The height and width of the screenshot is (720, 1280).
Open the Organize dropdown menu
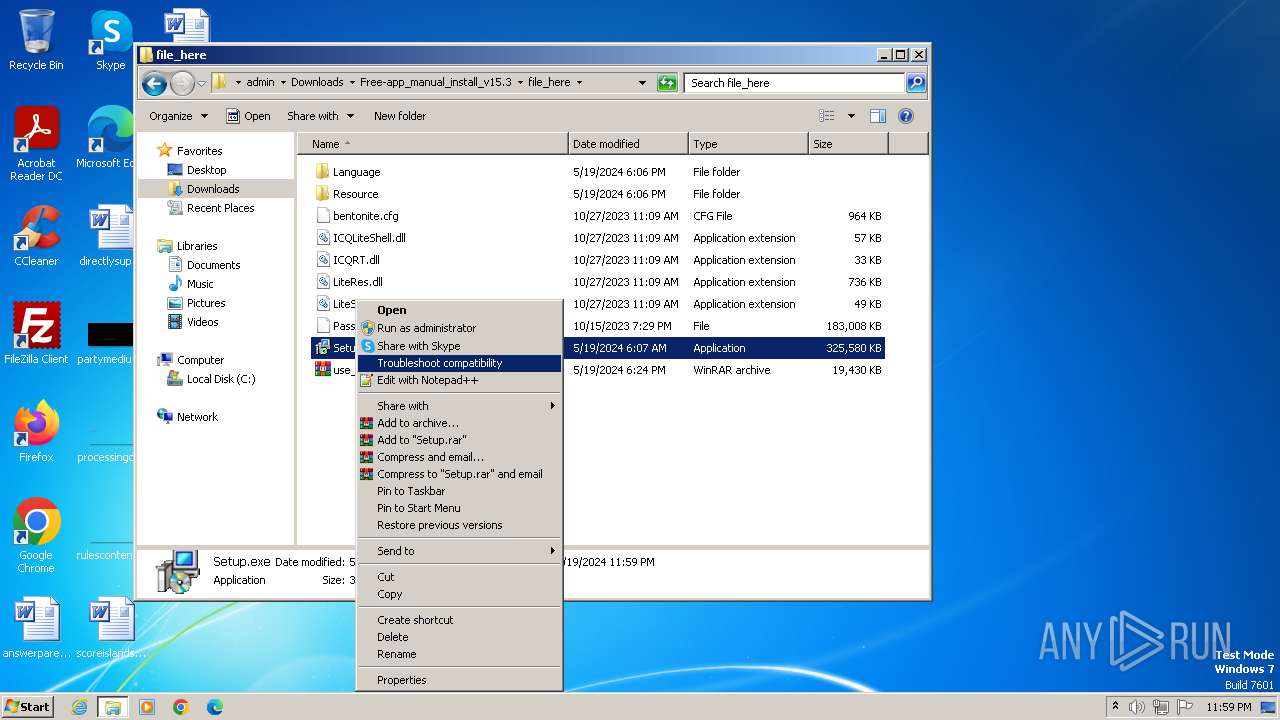point(178,116)
